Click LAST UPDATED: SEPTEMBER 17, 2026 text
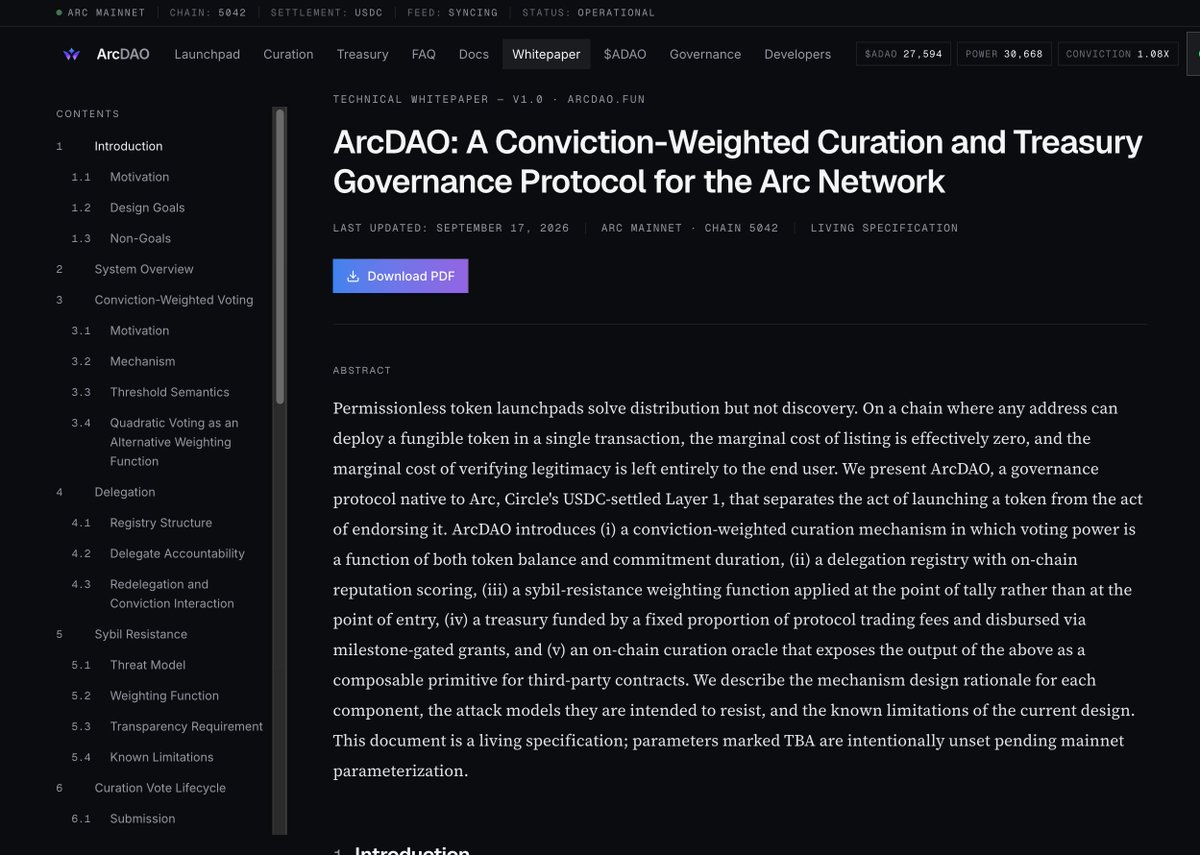Viewport: 1200px width, 855px height. coord(451,228)
